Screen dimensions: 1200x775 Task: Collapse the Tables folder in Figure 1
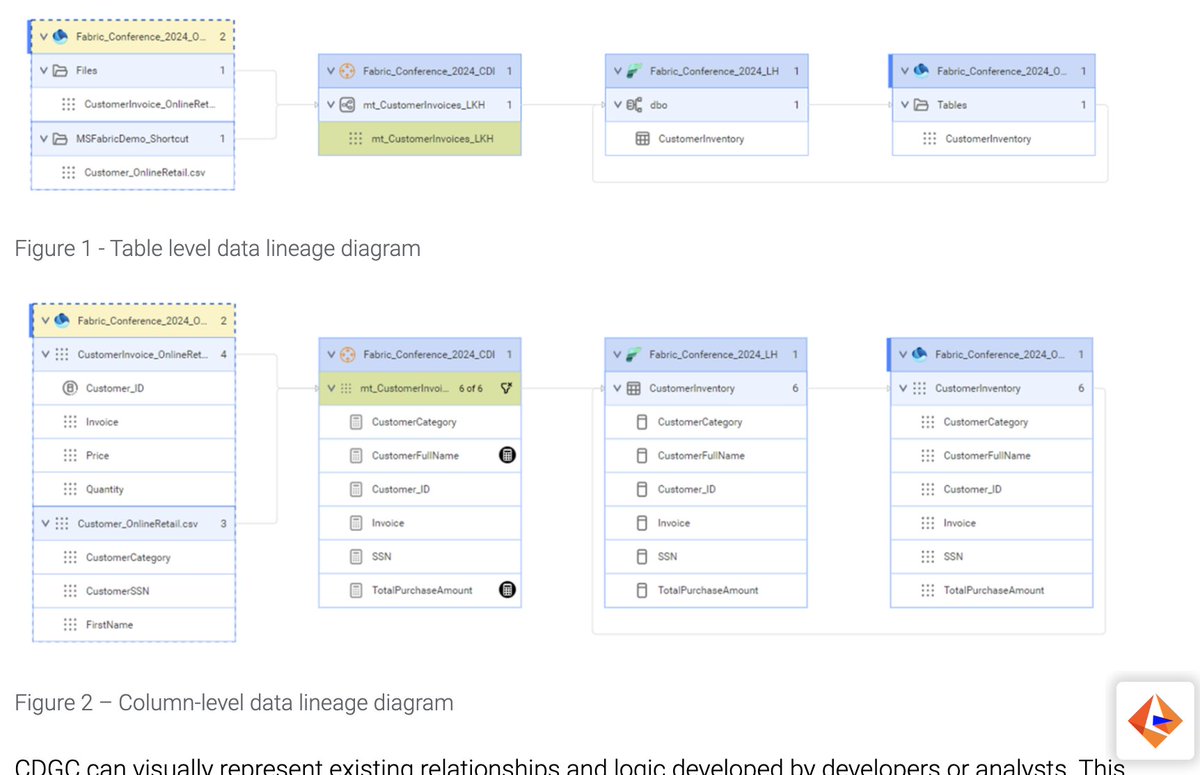coord(904,105)
